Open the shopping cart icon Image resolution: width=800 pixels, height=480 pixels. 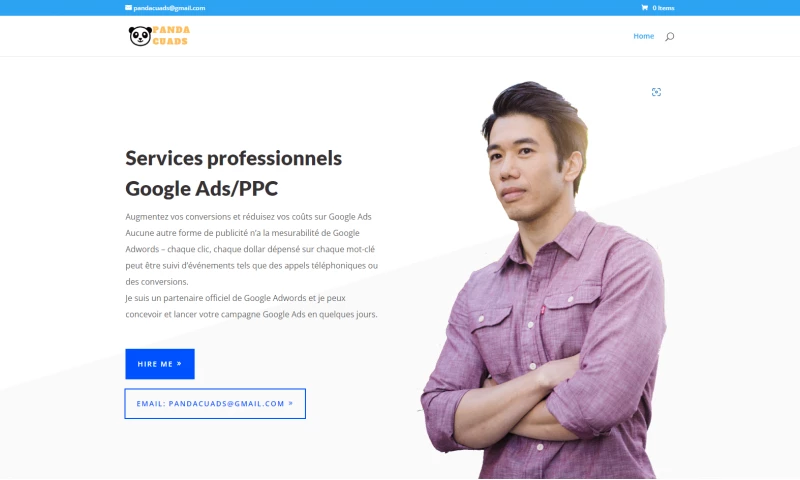coord(644,8)
